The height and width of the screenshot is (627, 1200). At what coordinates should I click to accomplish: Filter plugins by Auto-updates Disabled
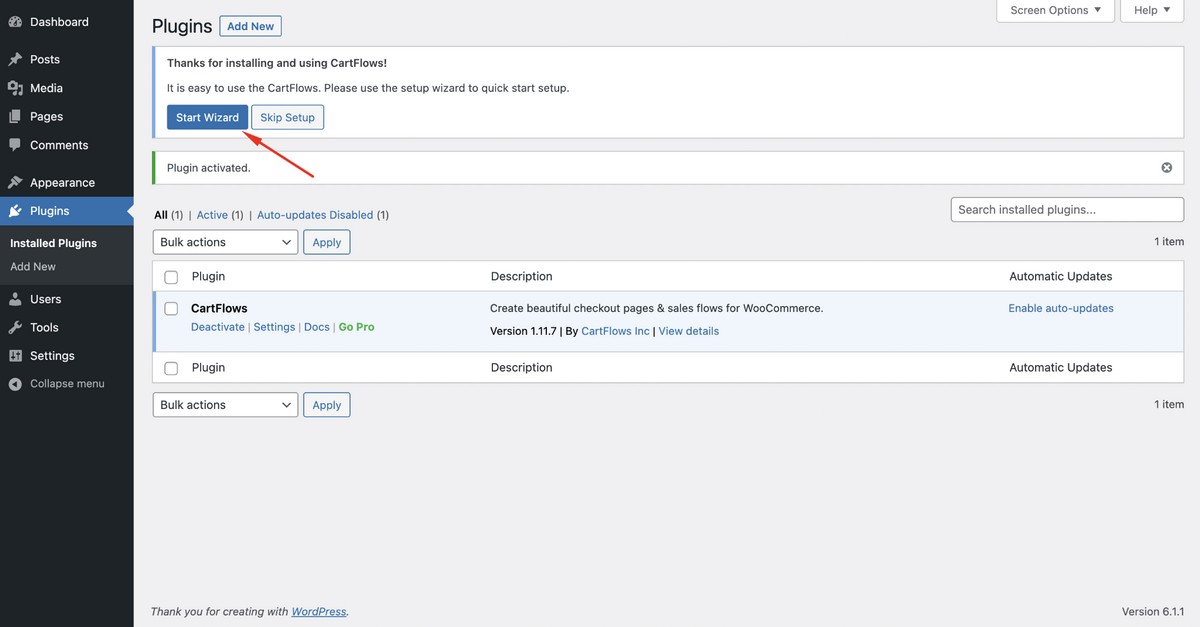[x=315, y=215]
